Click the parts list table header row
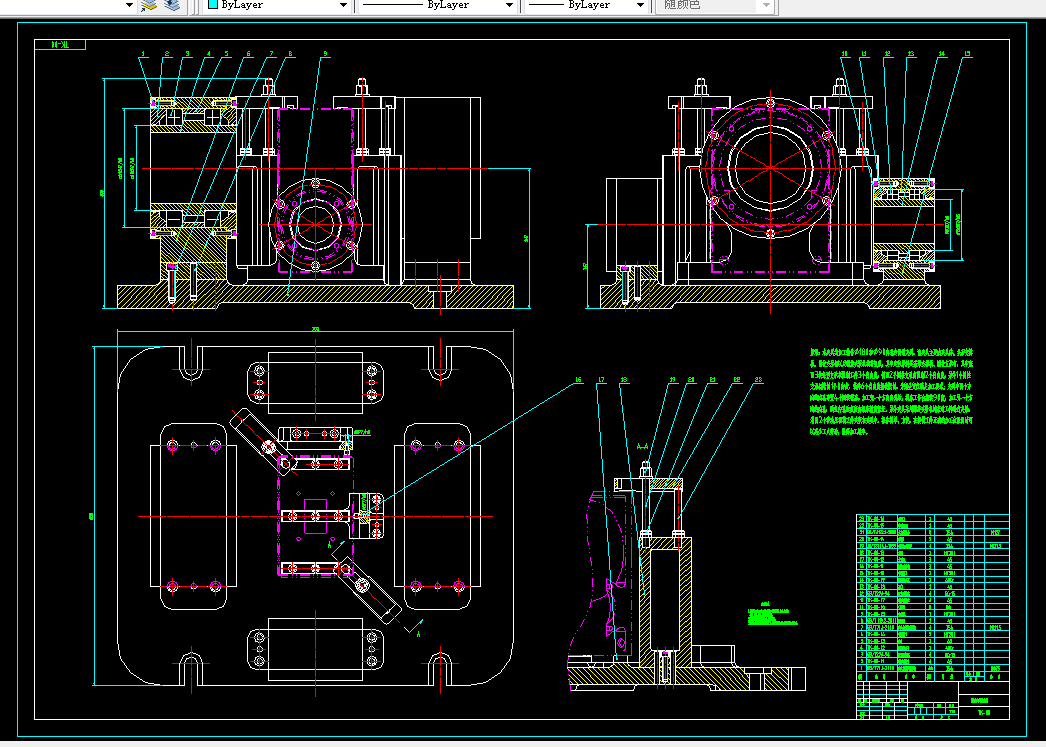1046x747 pixels. pyautogui.click(x=933, y=676)
